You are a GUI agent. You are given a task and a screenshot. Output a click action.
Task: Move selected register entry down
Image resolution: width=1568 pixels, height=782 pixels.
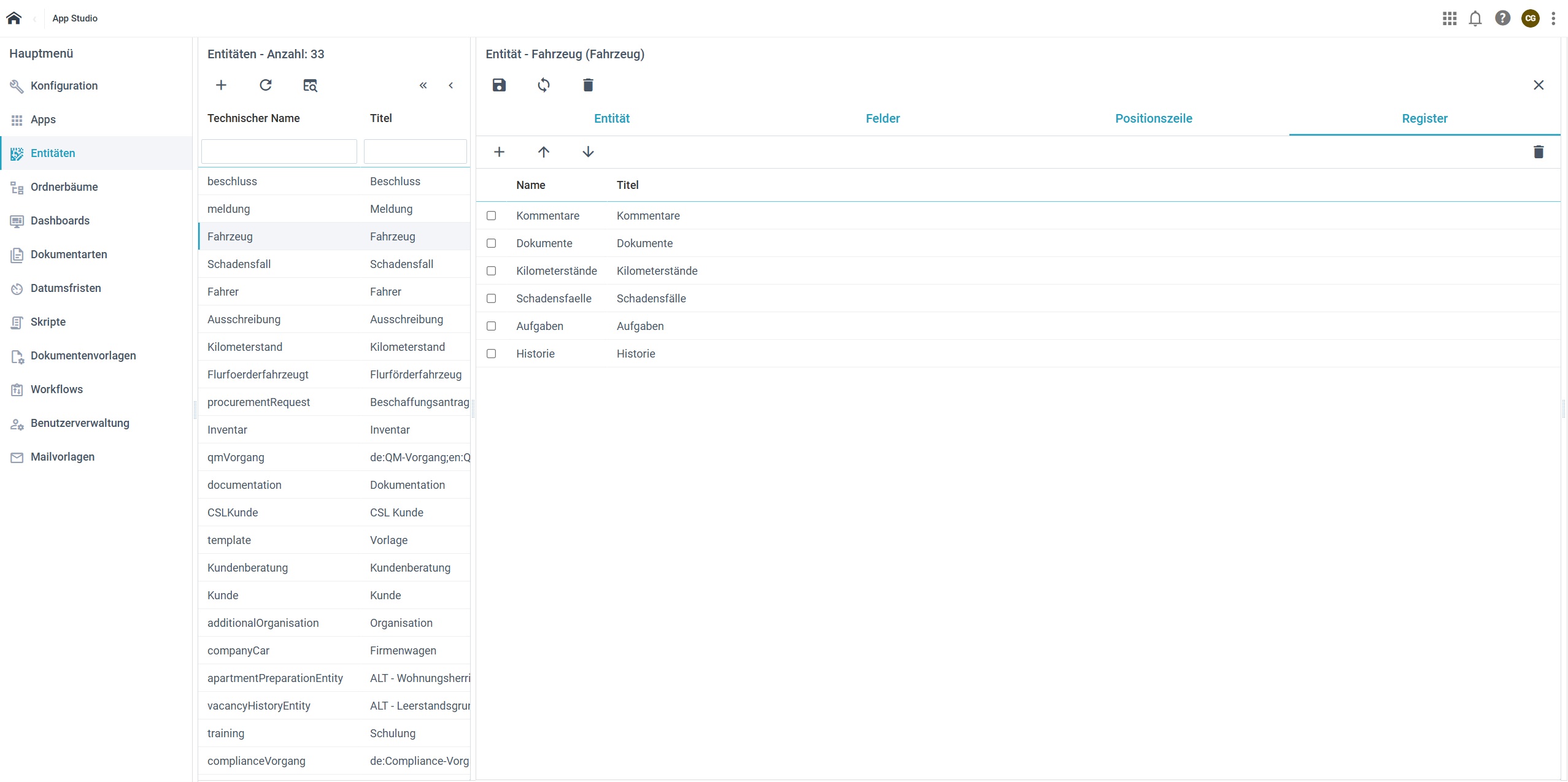(x=588, y=151)
